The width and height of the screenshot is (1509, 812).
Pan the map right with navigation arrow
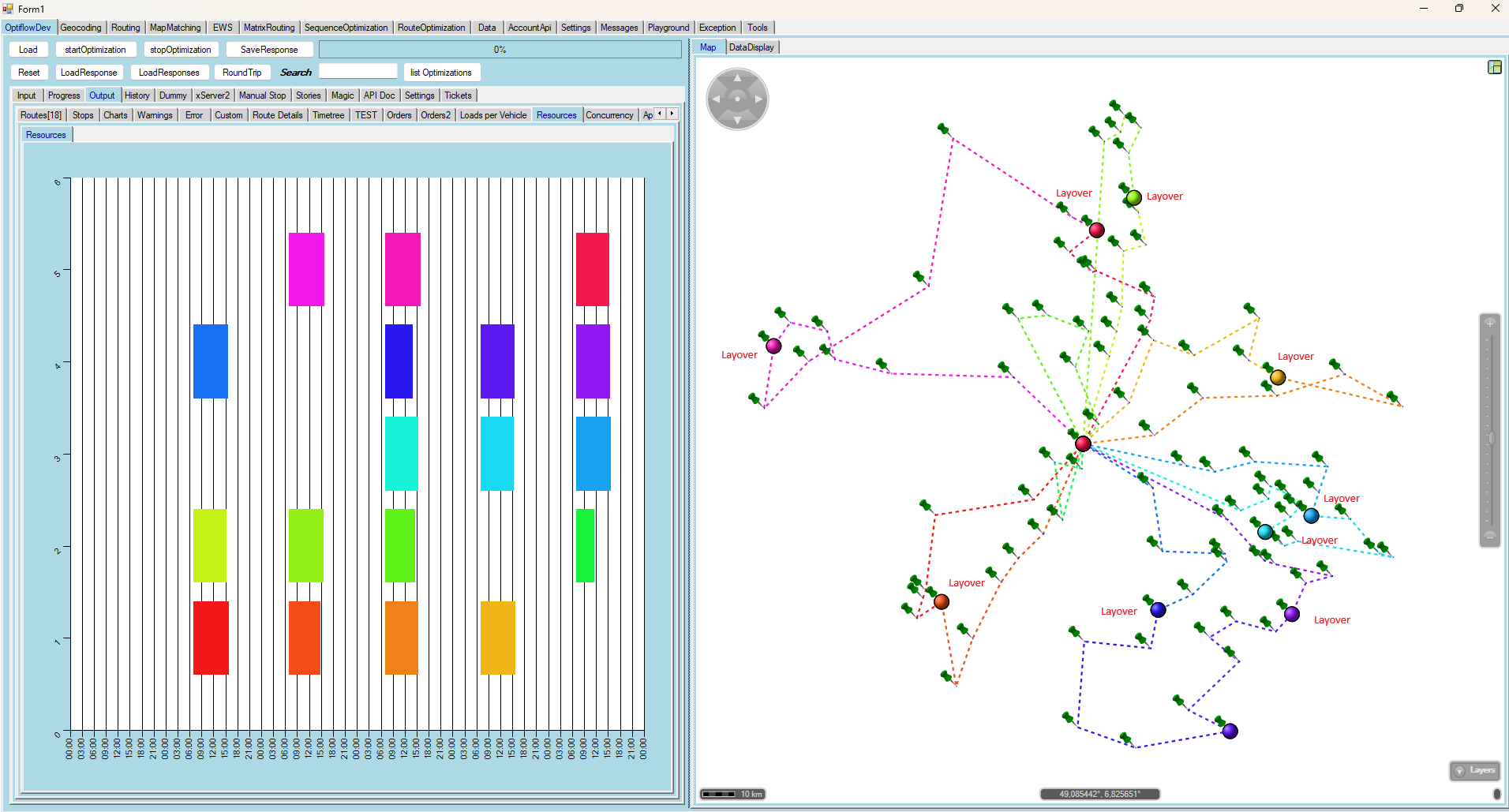click(x=759, y=99)
